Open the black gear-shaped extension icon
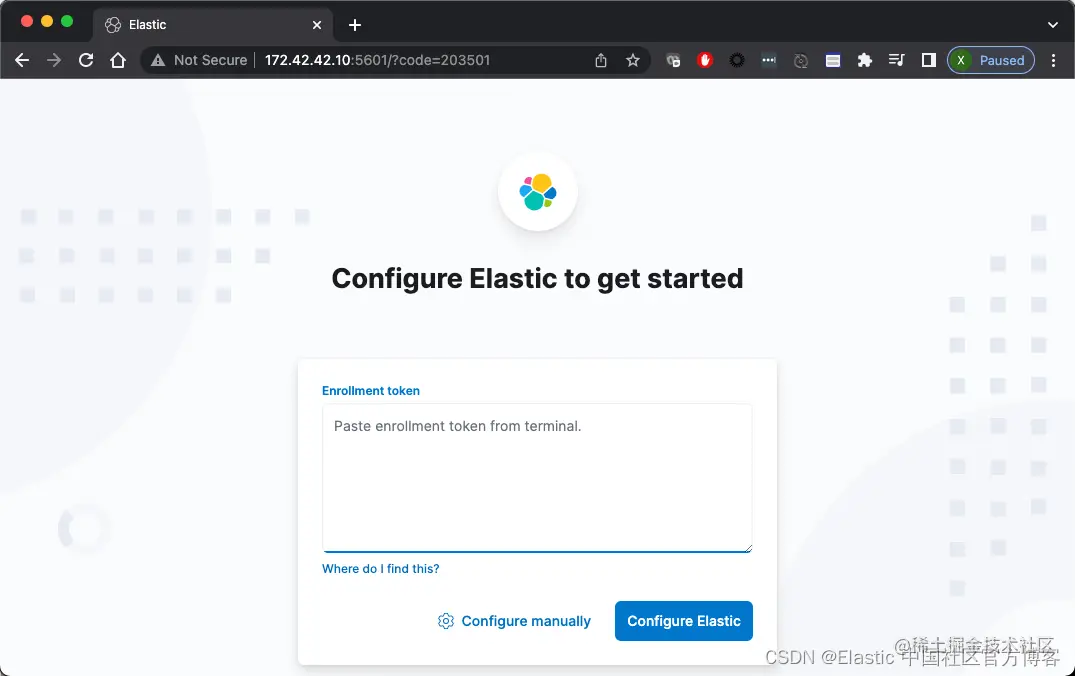 pyautogui.click(x=737, y=60)
